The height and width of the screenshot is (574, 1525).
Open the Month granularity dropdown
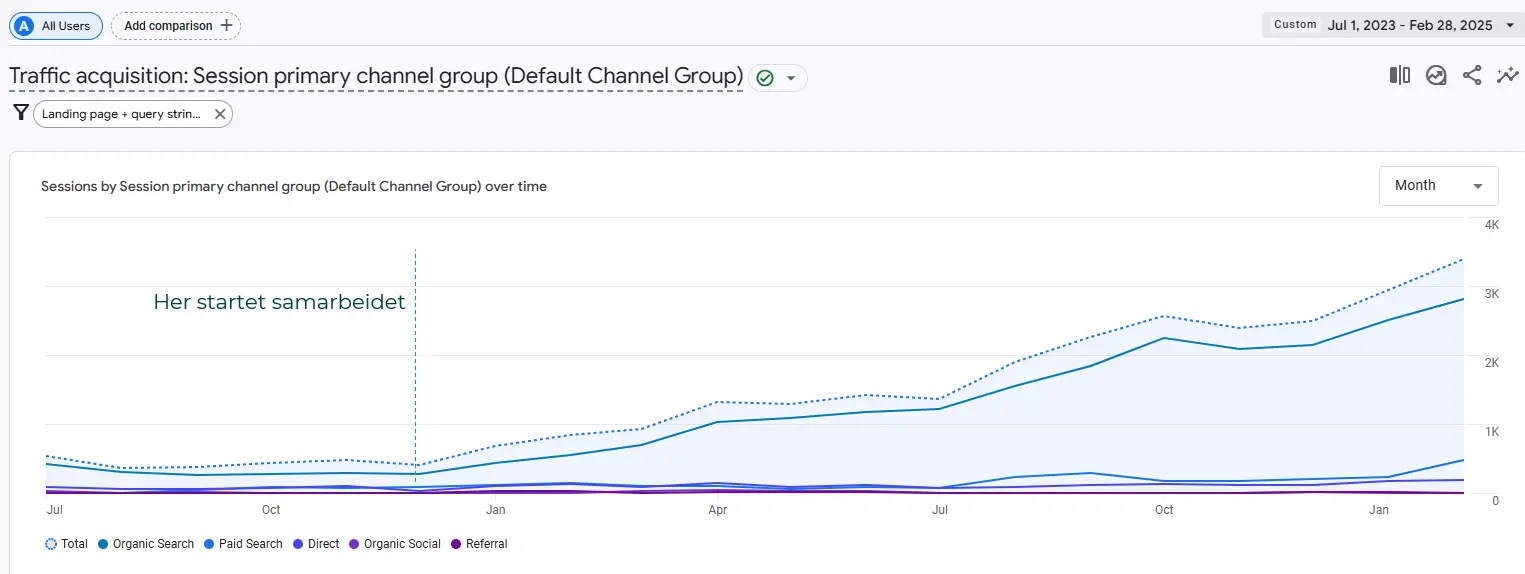[1438, 186]
